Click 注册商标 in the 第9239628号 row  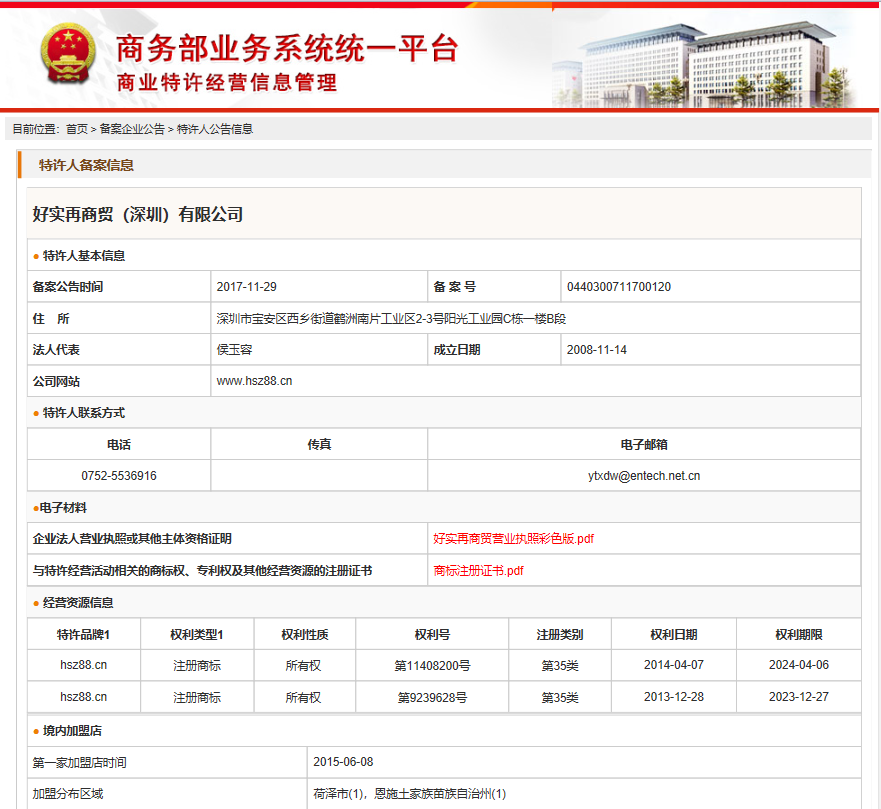pos(197,698)
